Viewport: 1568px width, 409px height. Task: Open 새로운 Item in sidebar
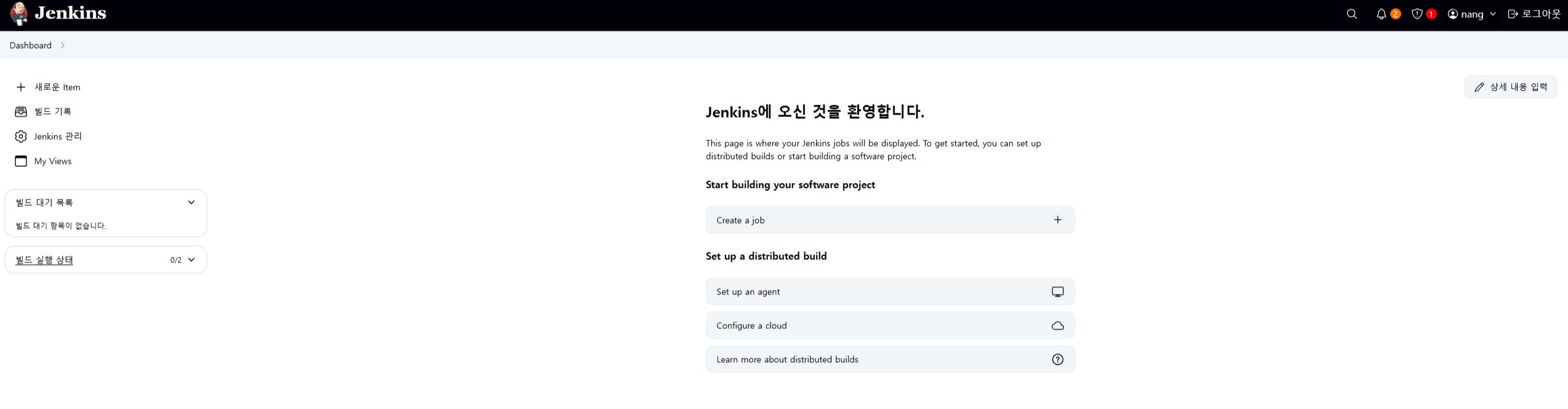pos(57,87)
